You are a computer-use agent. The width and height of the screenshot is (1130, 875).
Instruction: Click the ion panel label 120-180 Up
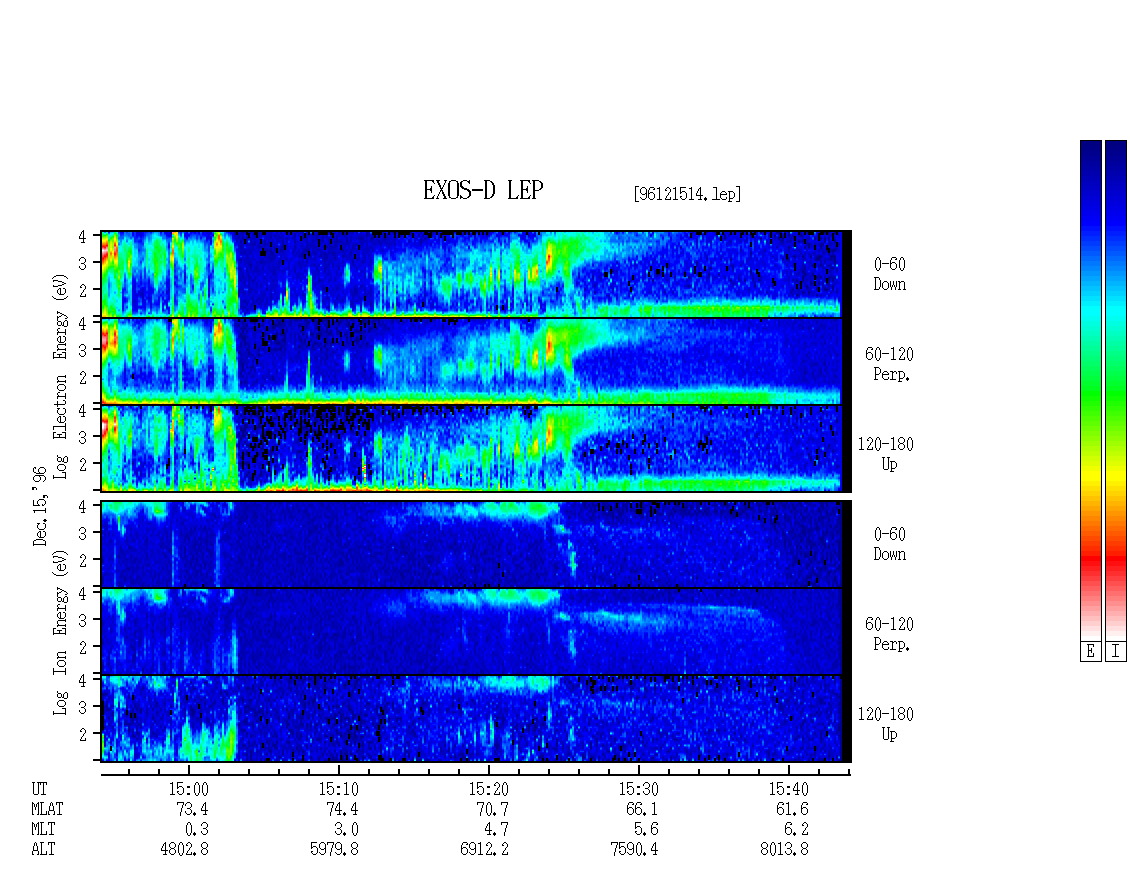[886, 724]
